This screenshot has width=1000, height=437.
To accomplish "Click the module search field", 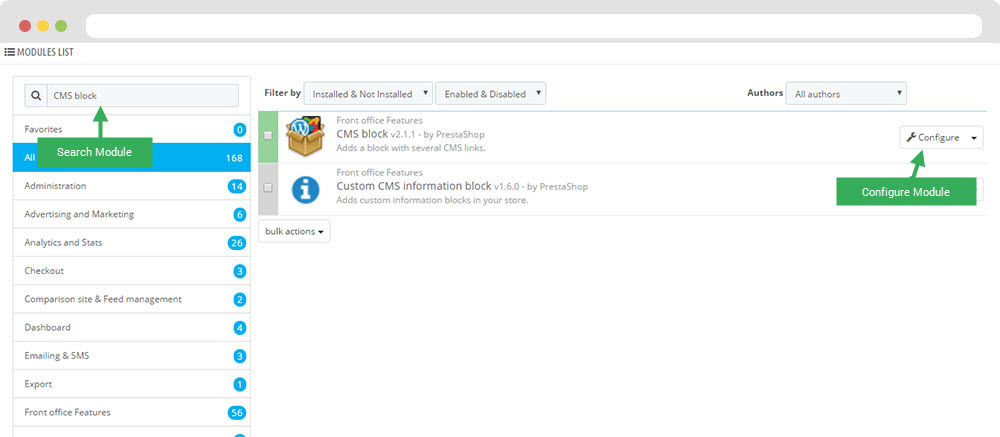I will click(142, 96).
